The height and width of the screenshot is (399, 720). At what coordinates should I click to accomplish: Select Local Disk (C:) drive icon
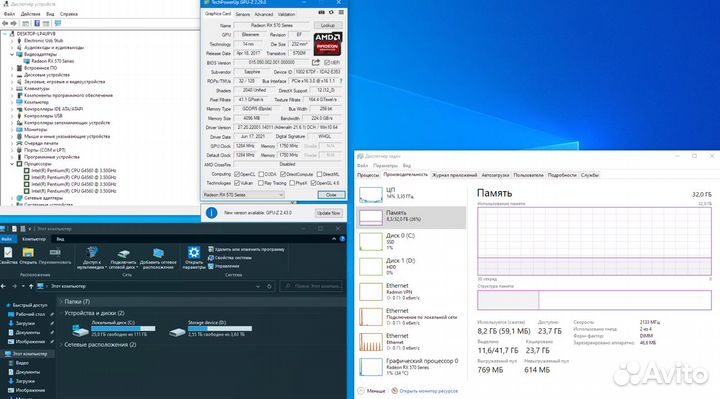(x=80, y=330)
